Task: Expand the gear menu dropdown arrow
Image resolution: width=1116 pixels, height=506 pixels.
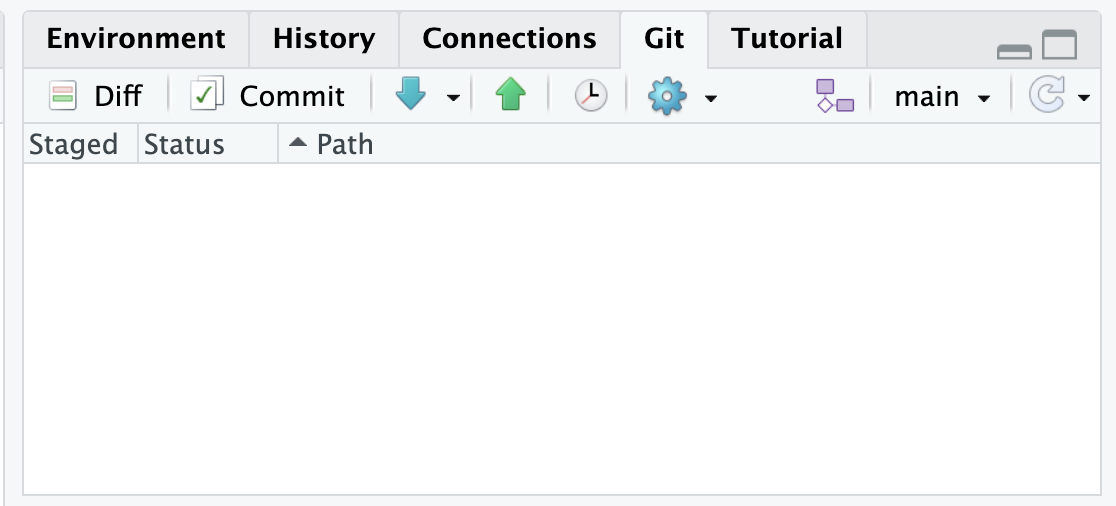Action: tap(711, 98)
